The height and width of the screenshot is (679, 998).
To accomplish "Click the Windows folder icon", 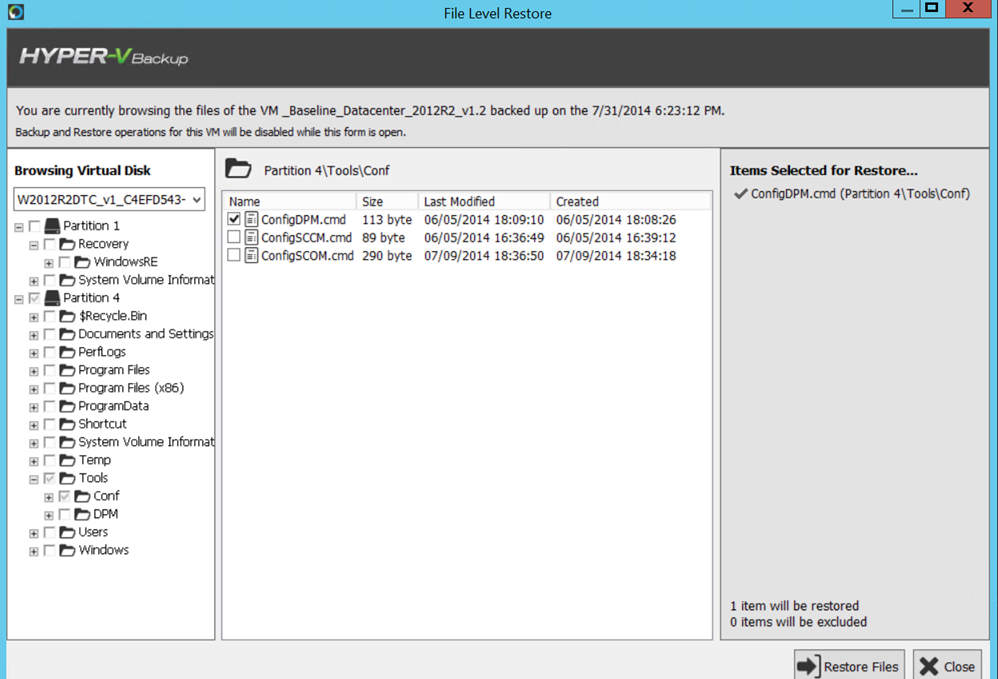I will point(67,550).
